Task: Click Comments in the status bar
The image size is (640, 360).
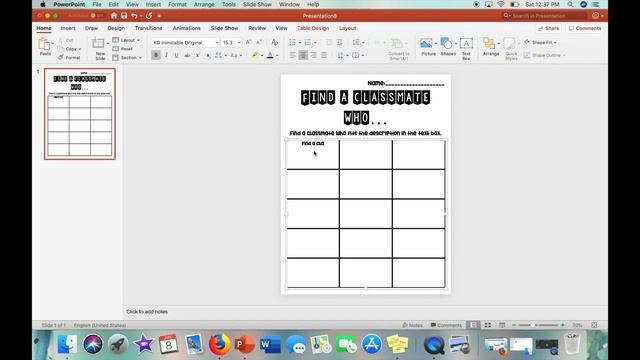Action: point(446,325)
